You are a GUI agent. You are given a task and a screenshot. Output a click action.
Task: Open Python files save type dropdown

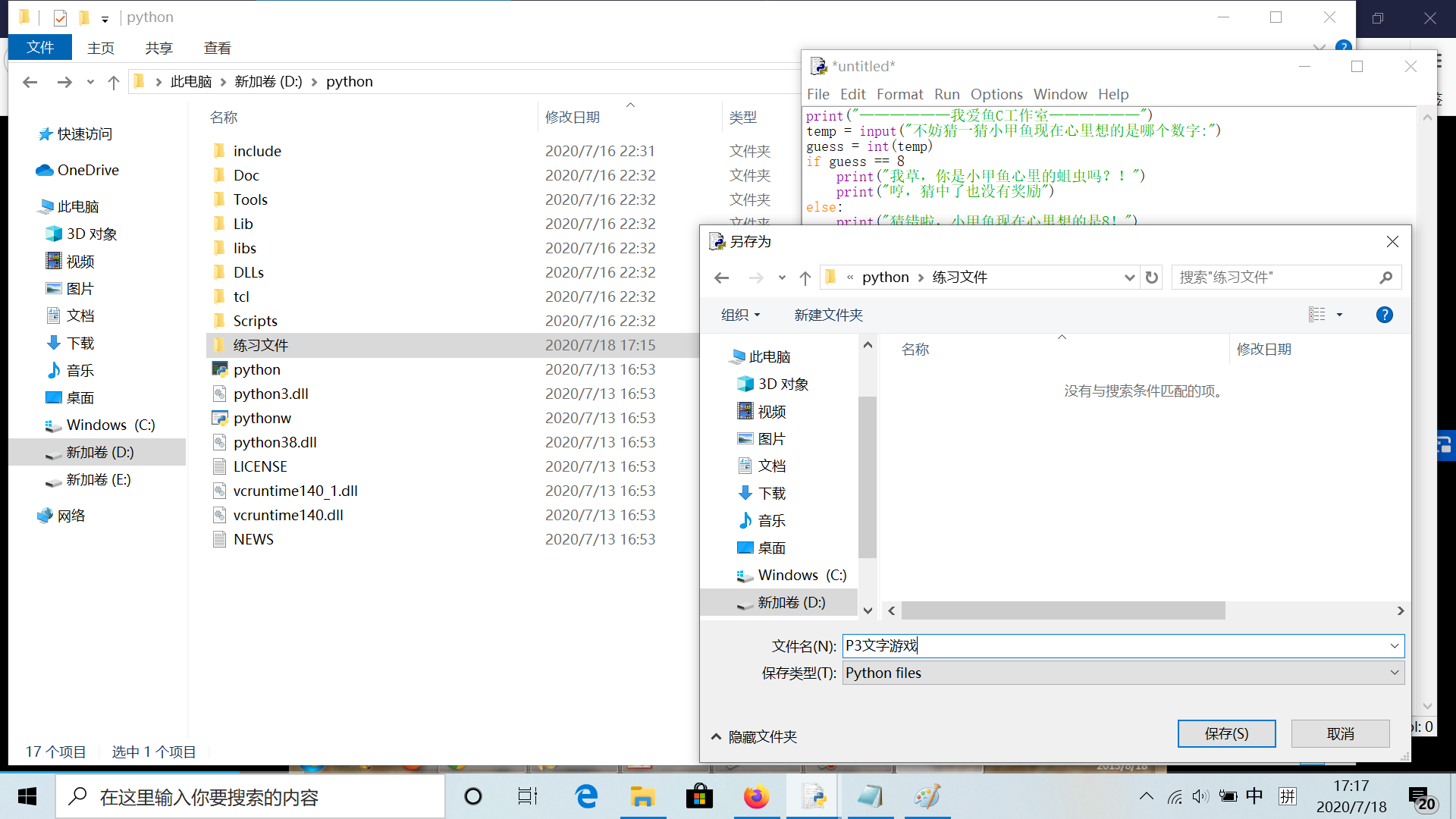pyautogui.click(x=1394, y=673)
